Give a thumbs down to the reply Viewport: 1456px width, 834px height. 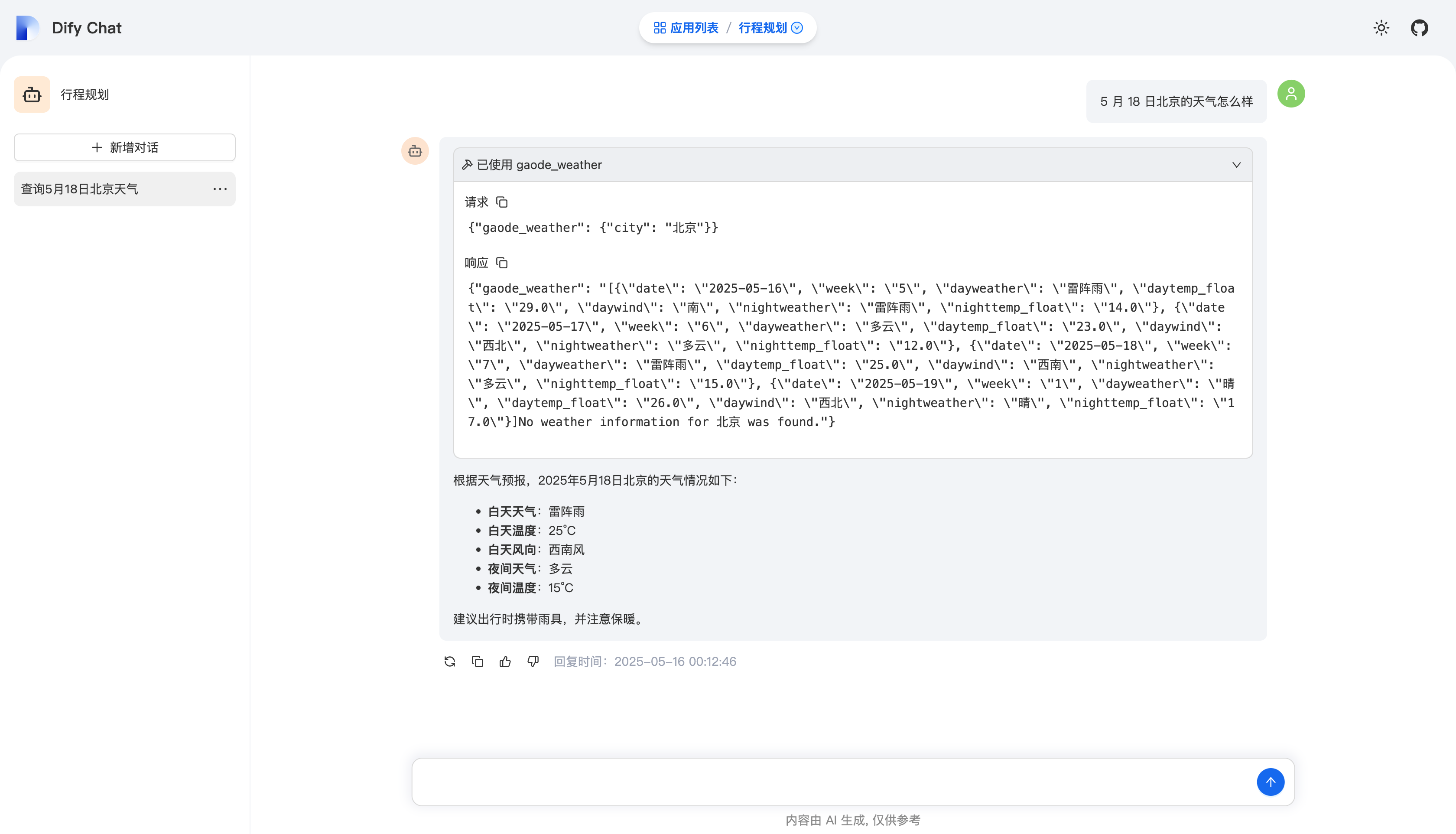[533, 661]
